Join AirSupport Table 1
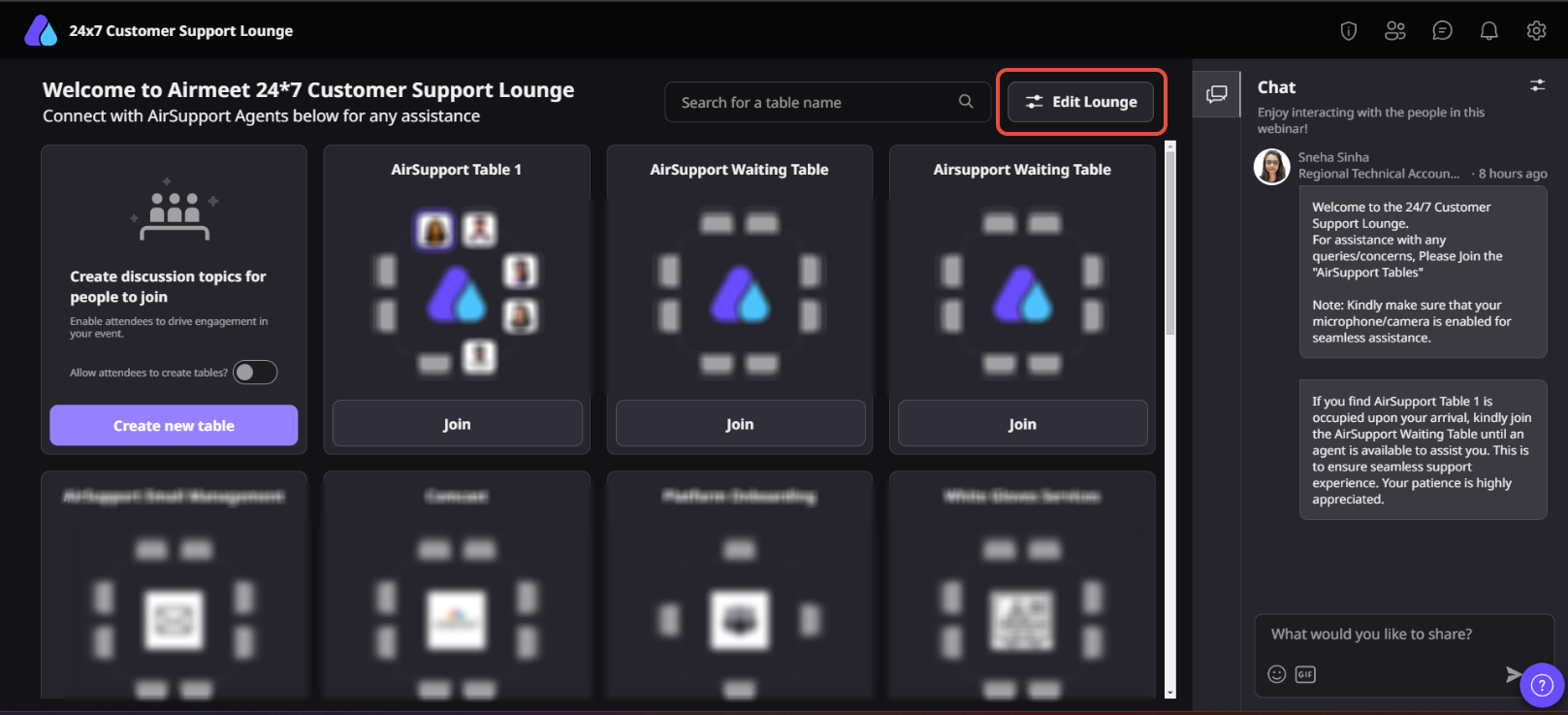The height and width of the screenshot is (715, 1568). [457, 424]
